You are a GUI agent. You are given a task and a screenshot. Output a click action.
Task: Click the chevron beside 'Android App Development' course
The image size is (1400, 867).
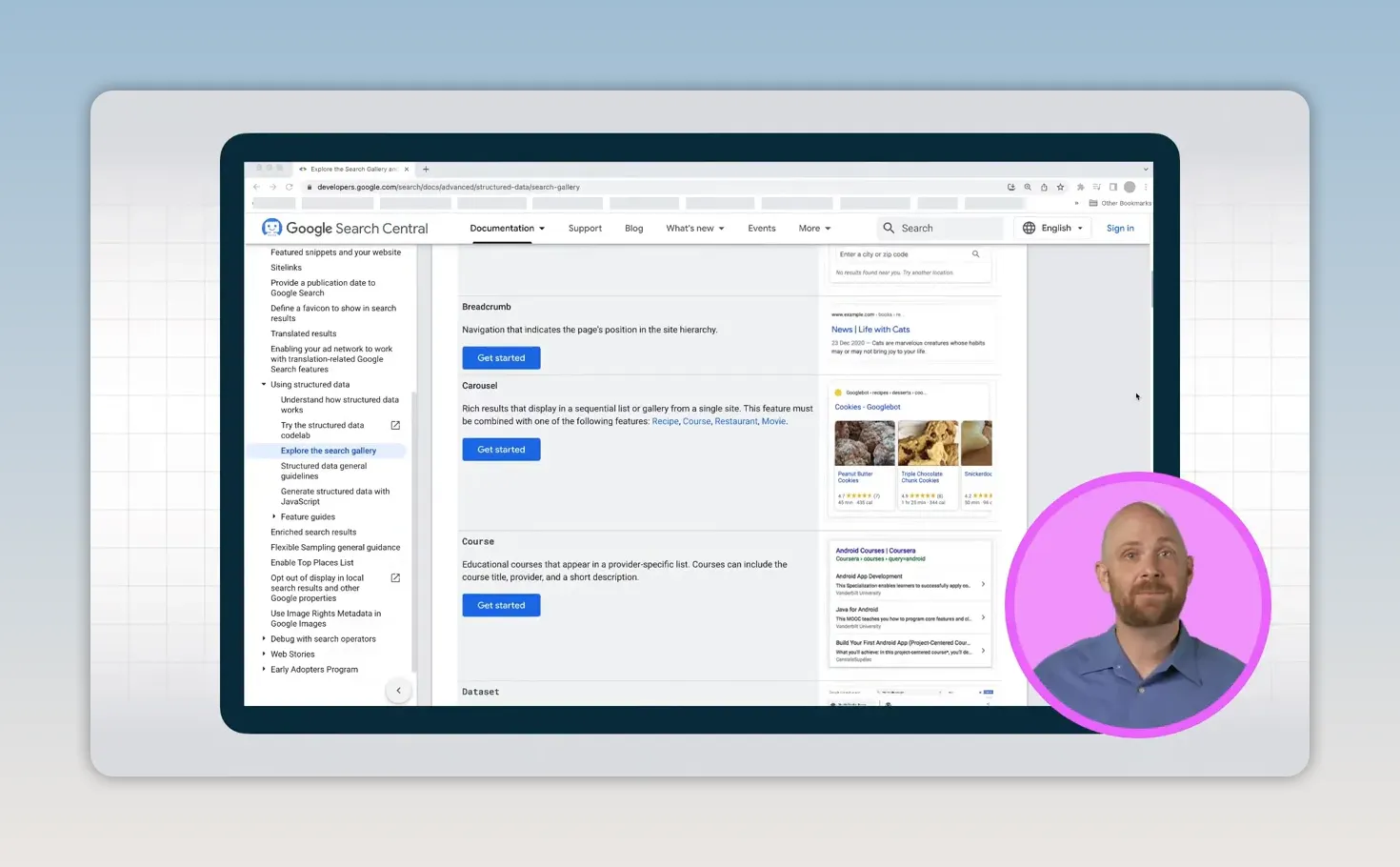[x=983, y=584]
